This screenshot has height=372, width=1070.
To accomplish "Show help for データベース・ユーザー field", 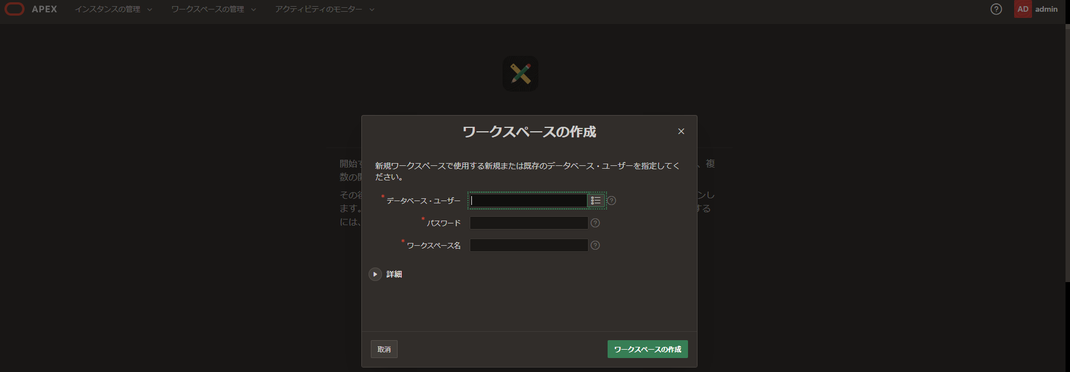I will tap(611, 201).
